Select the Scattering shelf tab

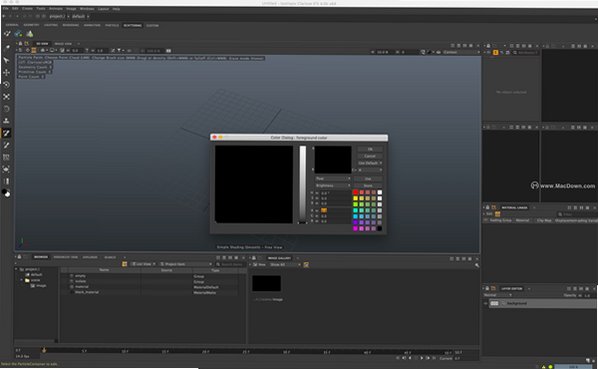pos(132,26)
